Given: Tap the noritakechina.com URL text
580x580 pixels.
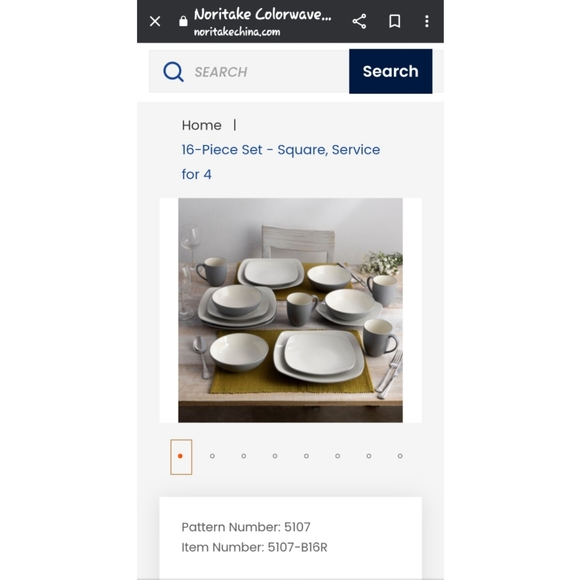Looking at the screenshot, I should (x=237, y=32).
